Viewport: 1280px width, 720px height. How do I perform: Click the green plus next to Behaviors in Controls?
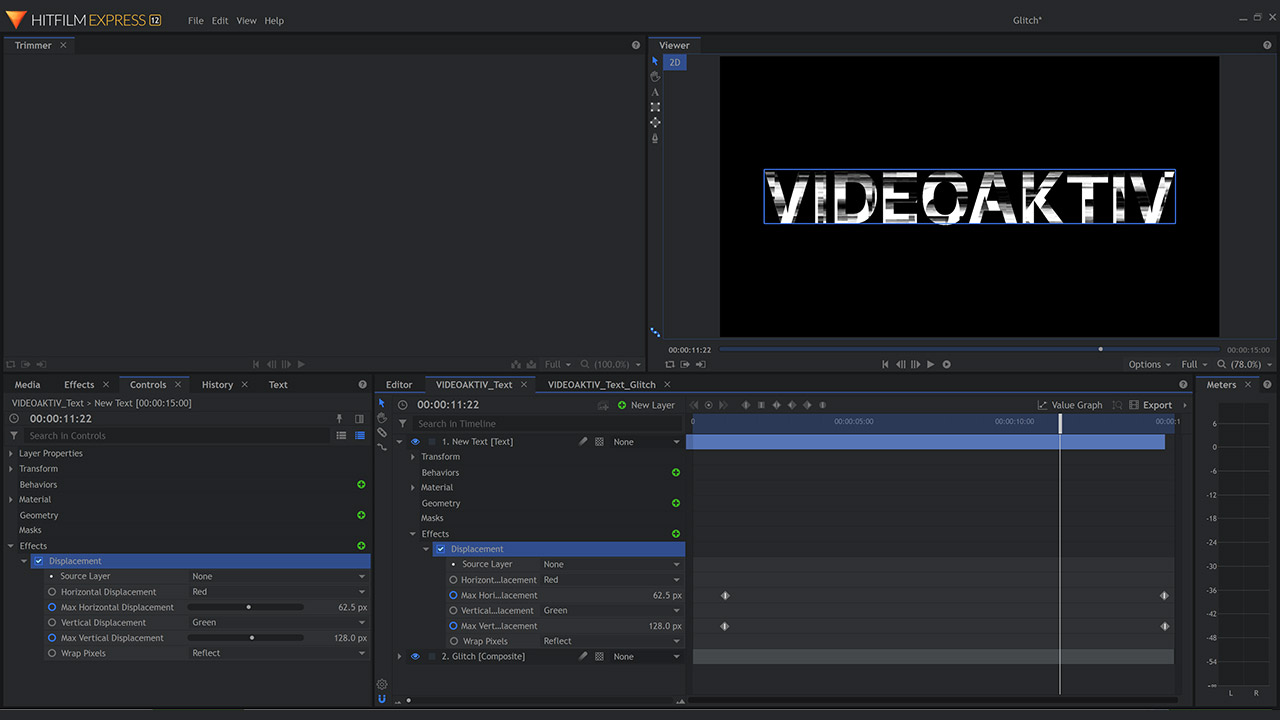[361, 484]
